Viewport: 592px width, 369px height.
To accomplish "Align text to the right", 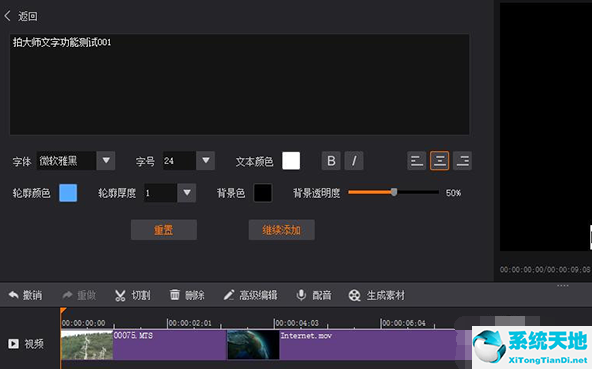I will (462, 161).
